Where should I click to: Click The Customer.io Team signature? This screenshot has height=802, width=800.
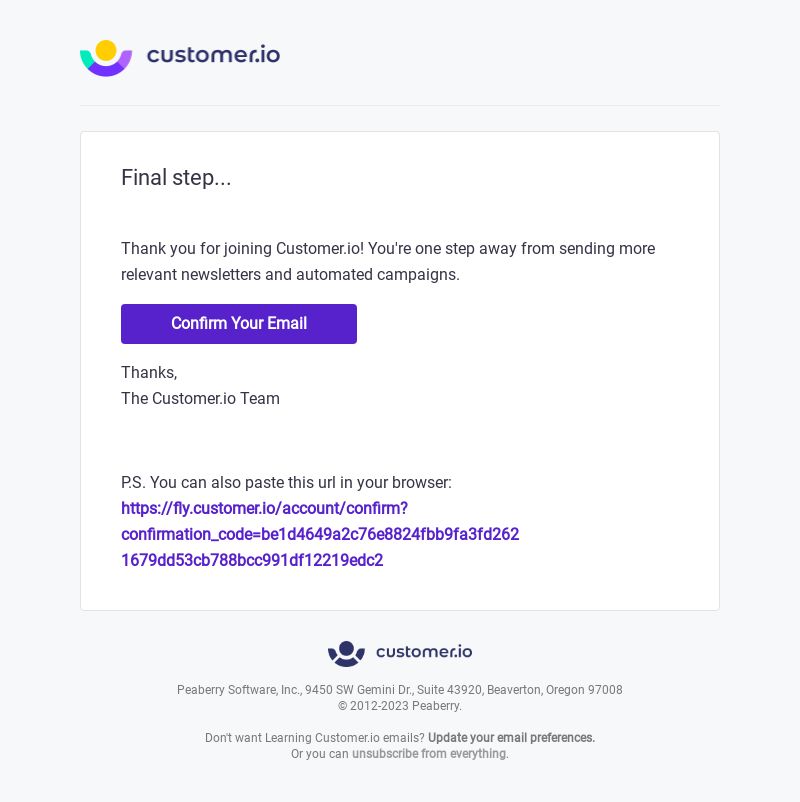pos(201,398)
